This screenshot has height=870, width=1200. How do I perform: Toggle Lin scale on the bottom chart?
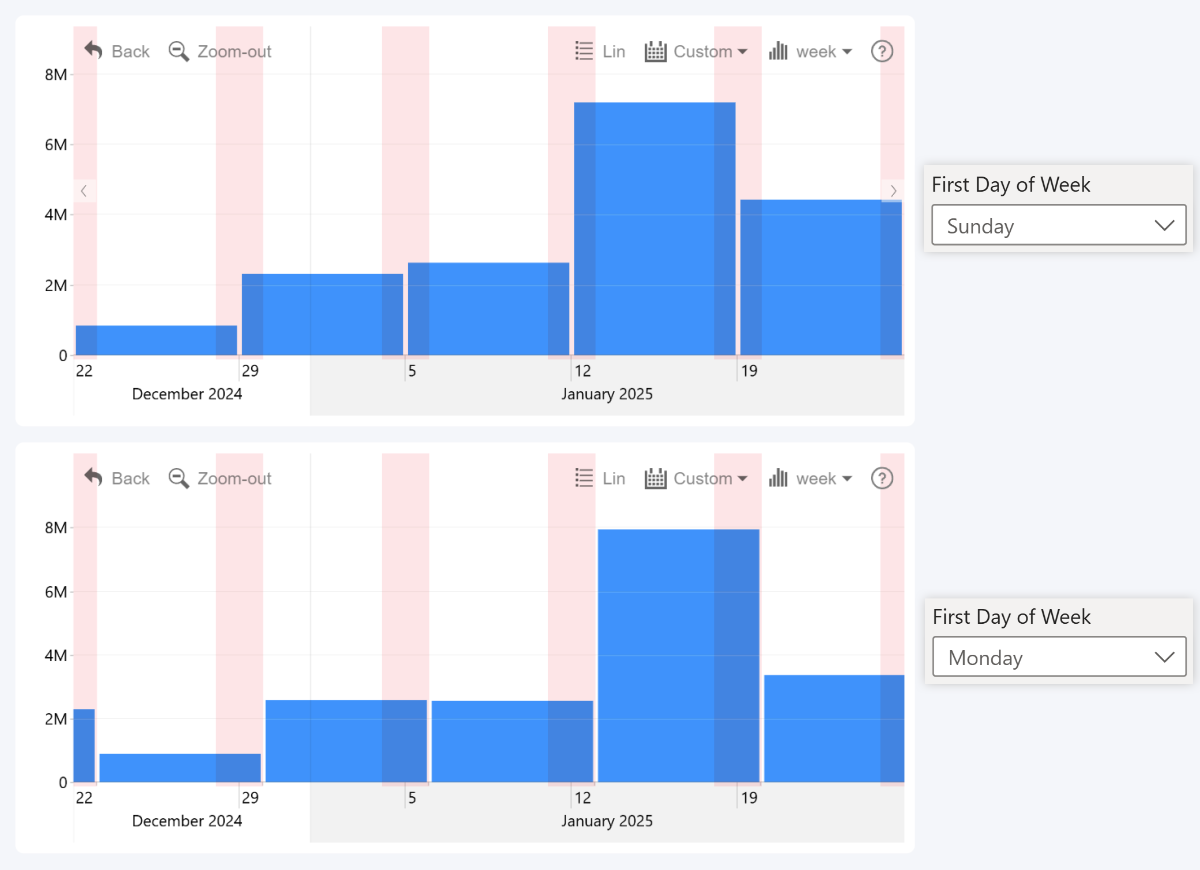(x=613, y=478)
